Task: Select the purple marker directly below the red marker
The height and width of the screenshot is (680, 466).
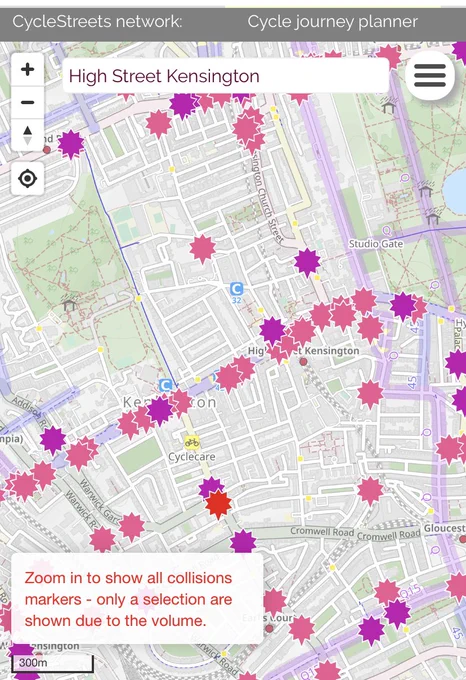Action: [242, 543]
